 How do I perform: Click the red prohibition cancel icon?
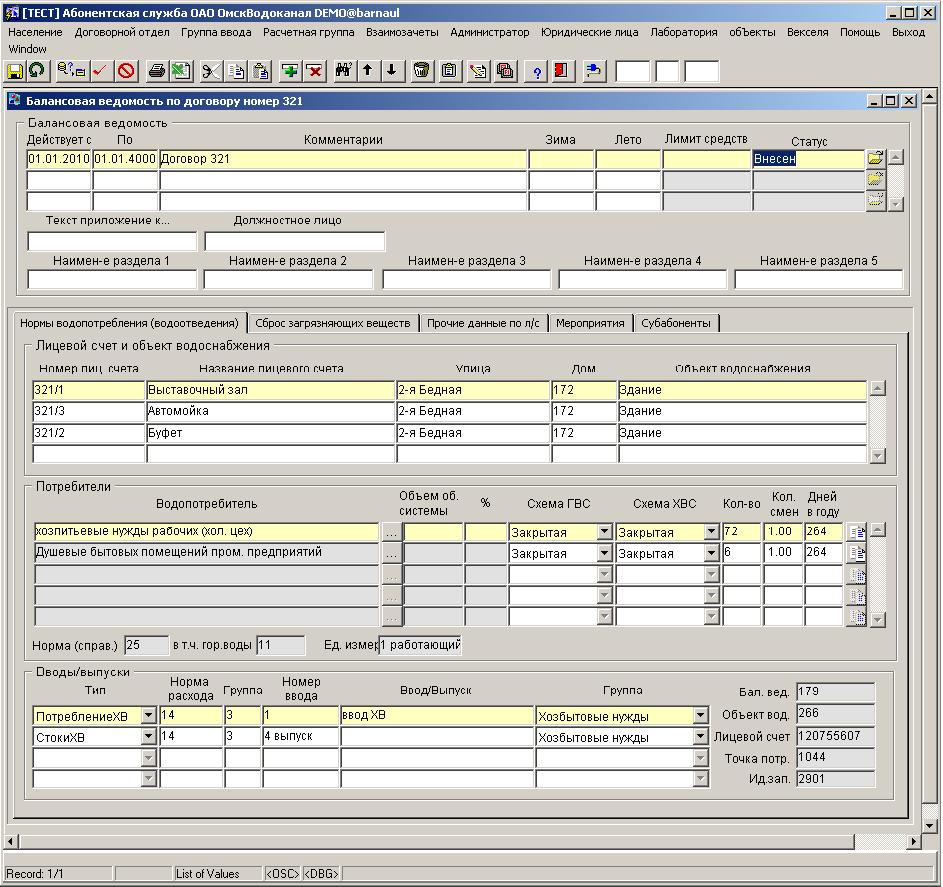(125, 71)
